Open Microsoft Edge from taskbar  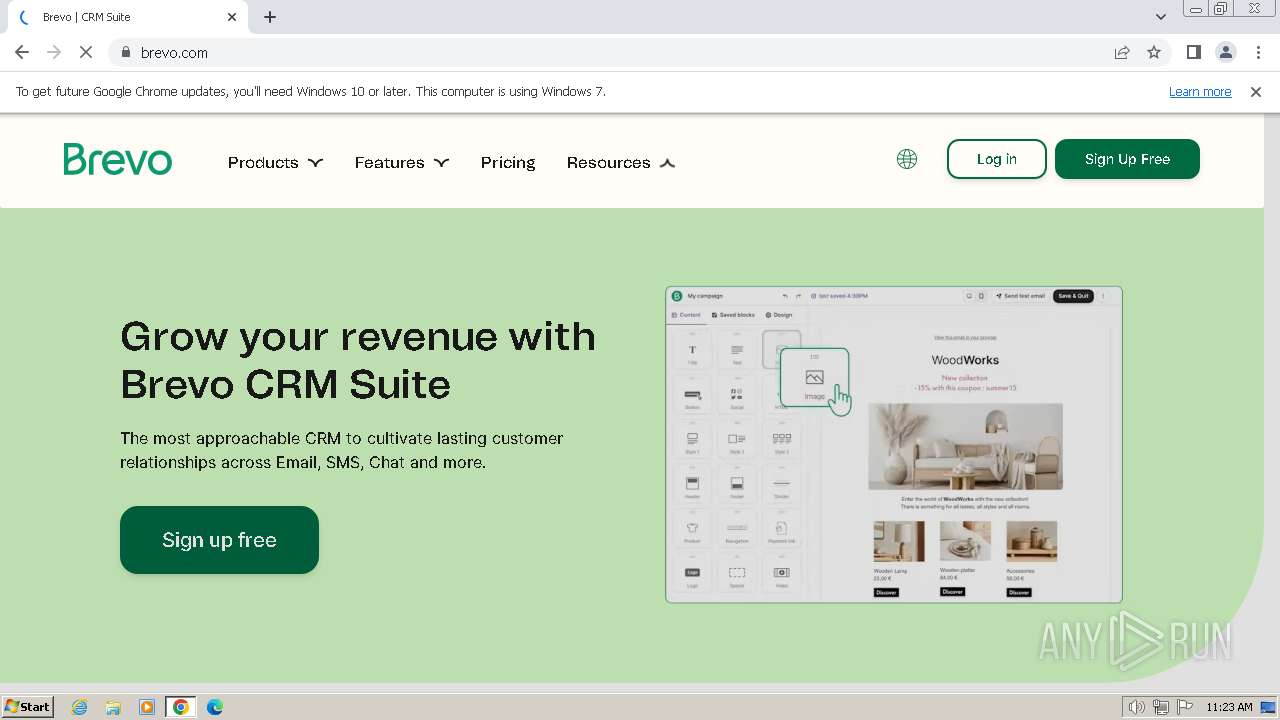tap(215, 707)
